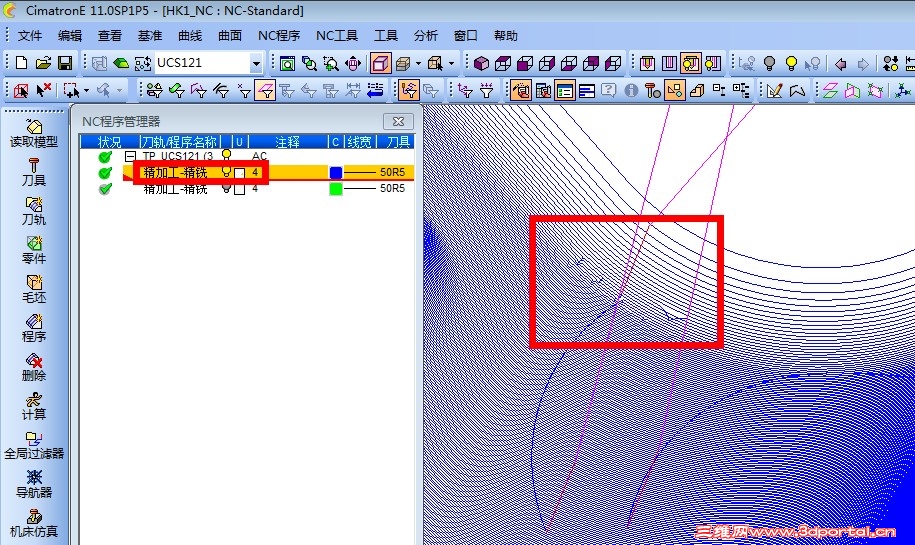Image resolution: width=915 pixels, height=545 pixels.
Task: Open the 编辑 (Edit) menu
Action: 69,36
